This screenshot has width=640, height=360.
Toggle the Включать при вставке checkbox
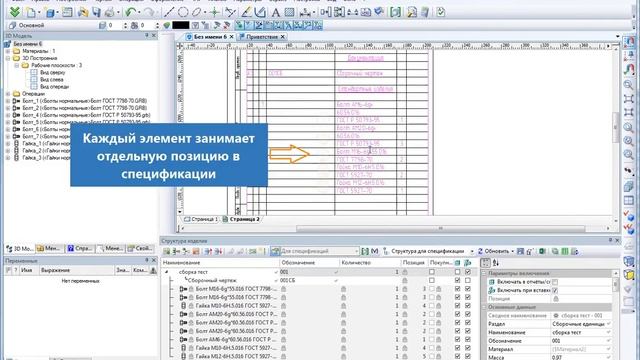[x=555, y=291]
